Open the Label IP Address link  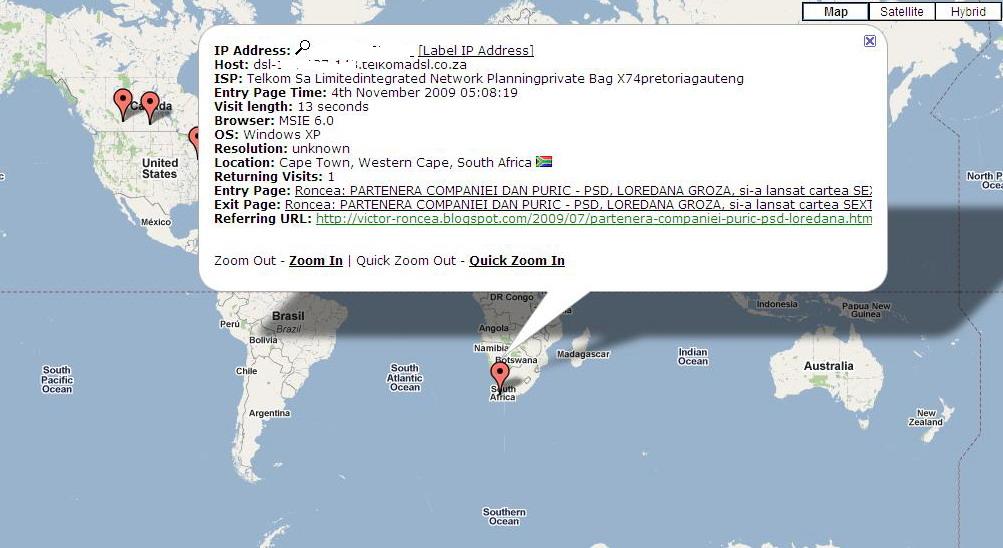click(x=476, y=51)
